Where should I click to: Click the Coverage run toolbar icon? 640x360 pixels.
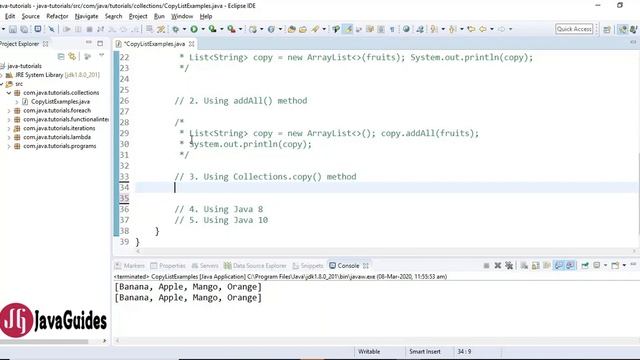click(212, 29)
